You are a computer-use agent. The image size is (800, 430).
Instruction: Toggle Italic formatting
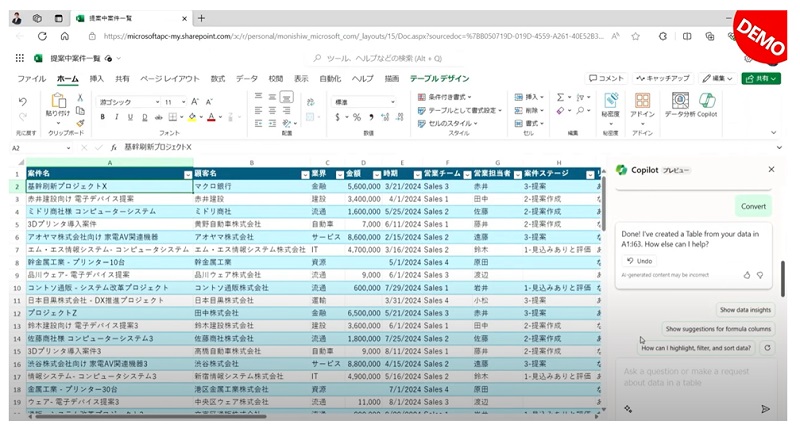tap(116, 117)
